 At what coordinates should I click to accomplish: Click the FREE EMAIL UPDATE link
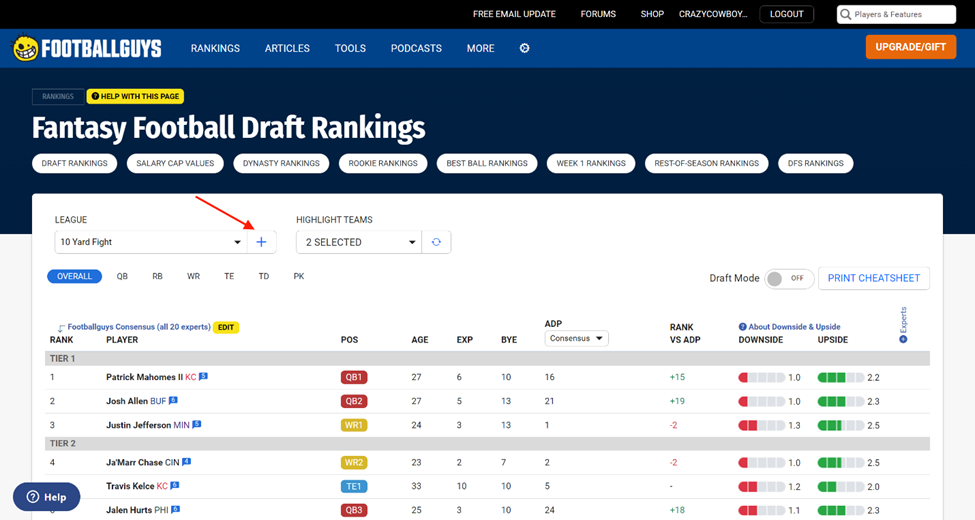[514, 14]
